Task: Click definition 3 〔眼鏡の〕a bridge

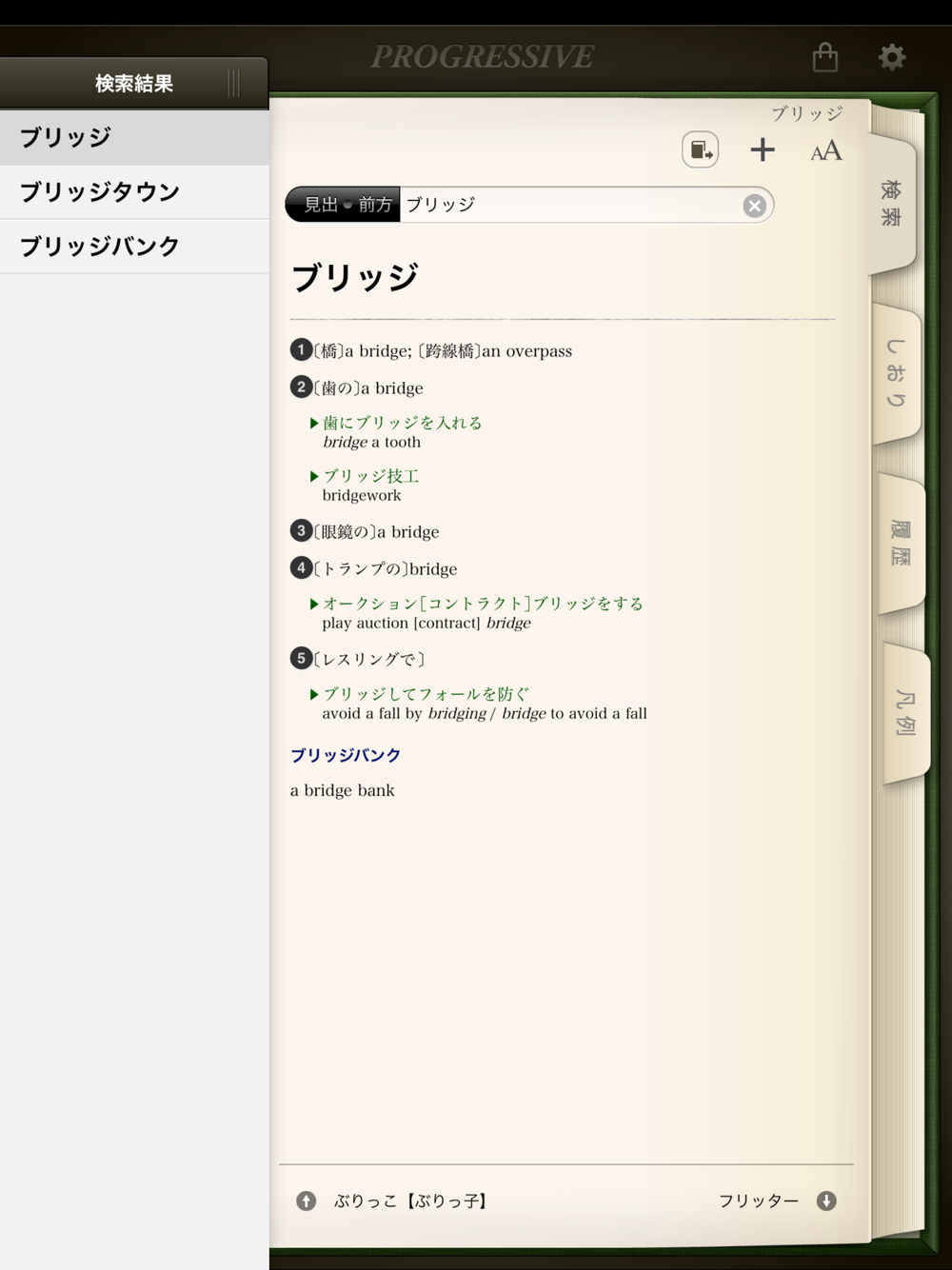Action: [x=365, y=531]
